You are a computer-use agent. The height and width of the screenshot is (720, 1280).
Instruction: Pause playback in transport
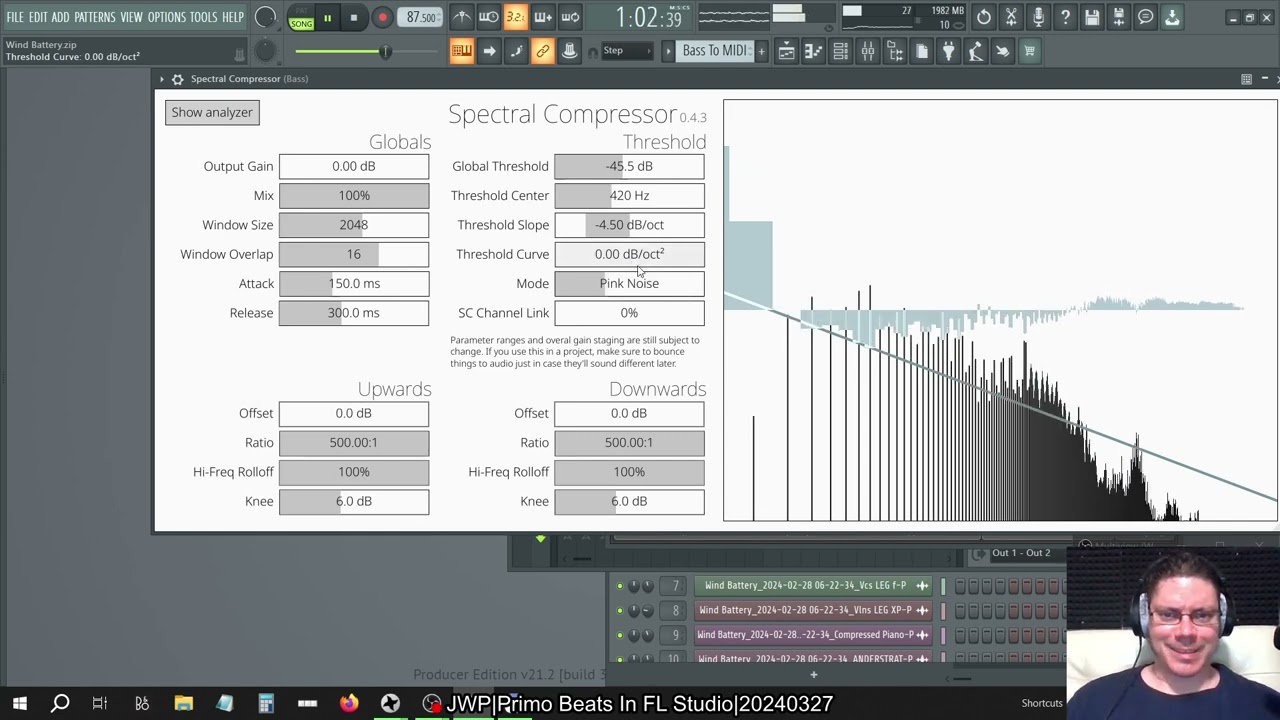coord(327,18)
